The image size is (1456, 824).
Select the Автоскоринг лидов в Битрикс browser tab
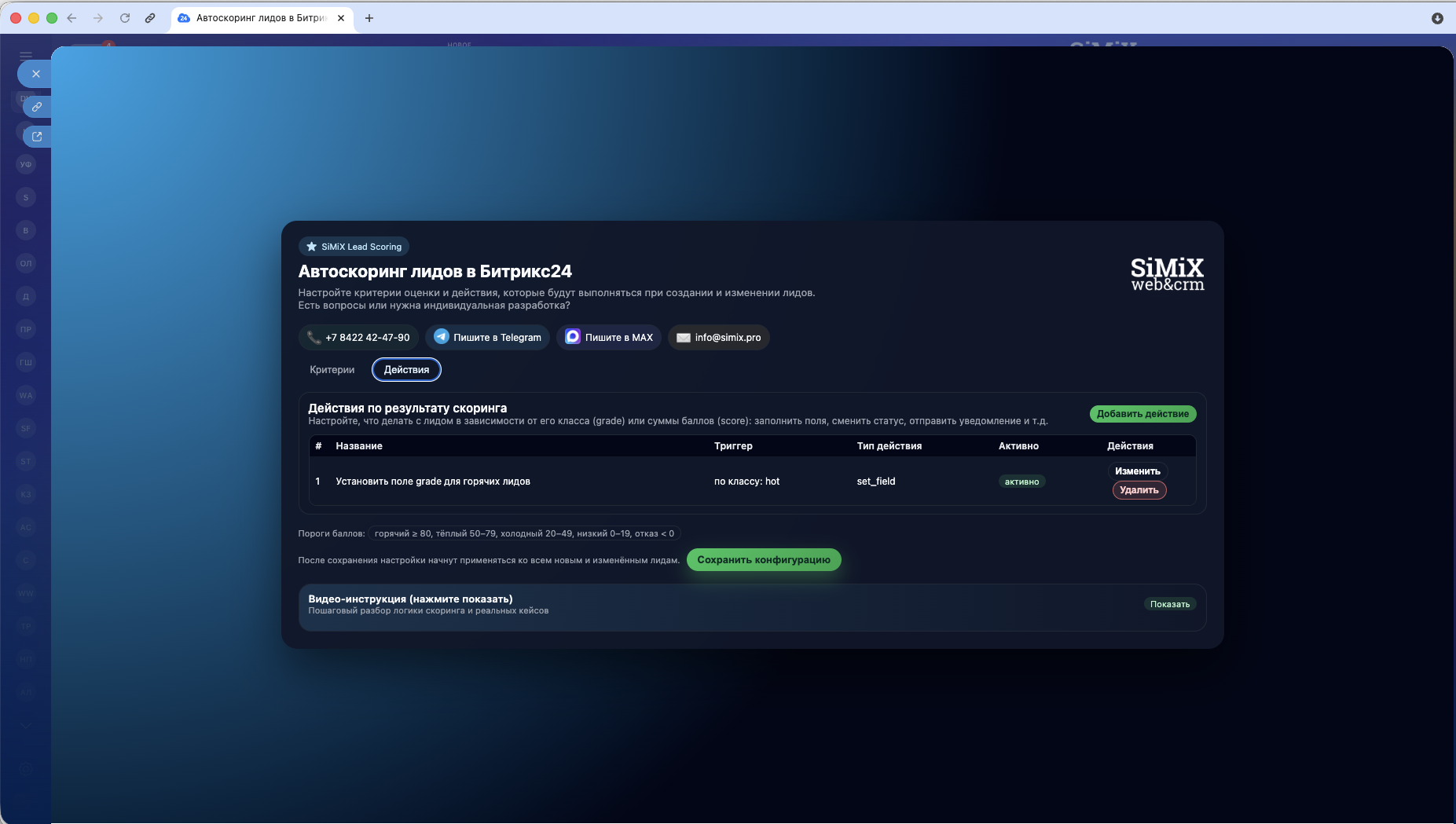262,18
